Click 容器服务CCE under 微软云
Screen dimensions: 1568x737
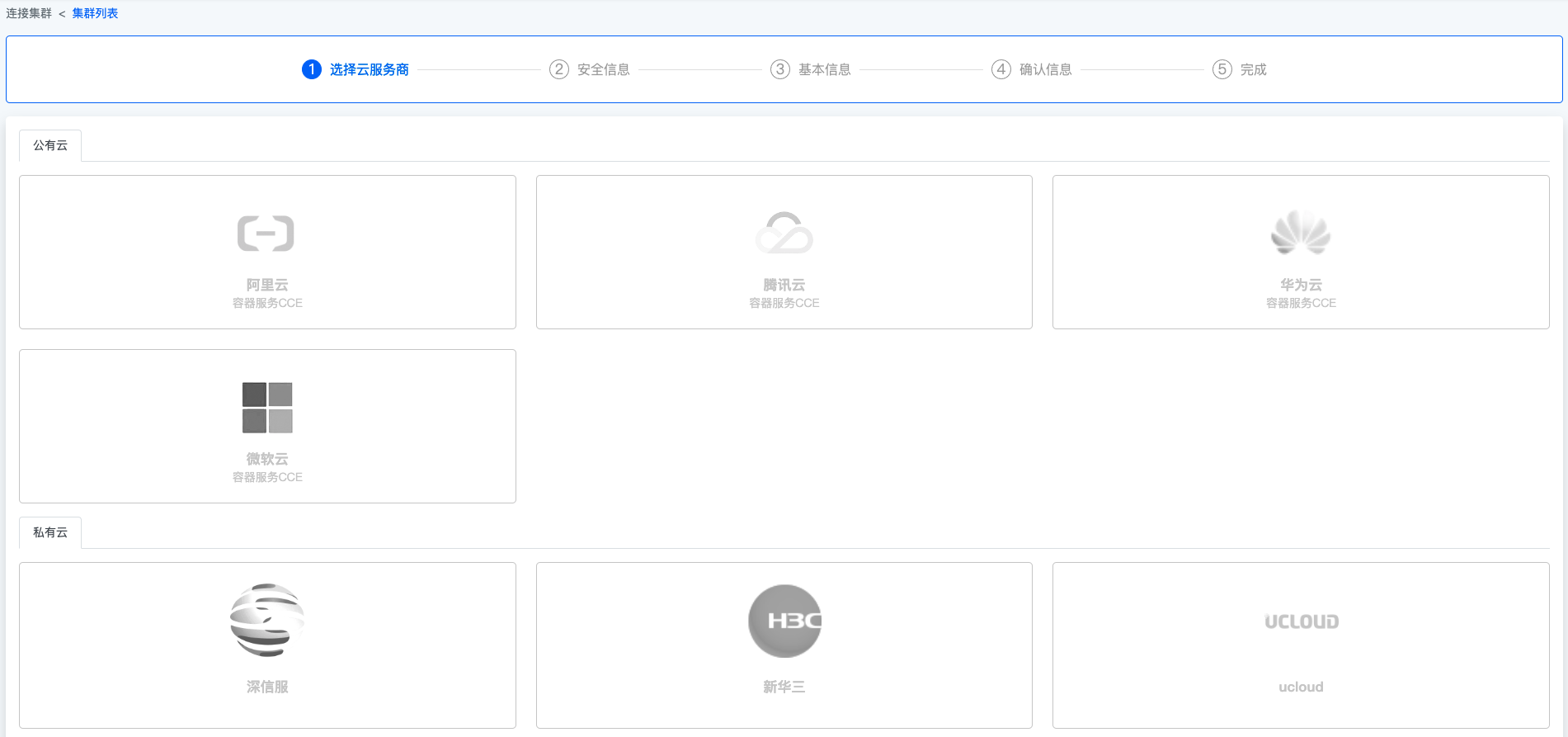pos(267,477)
